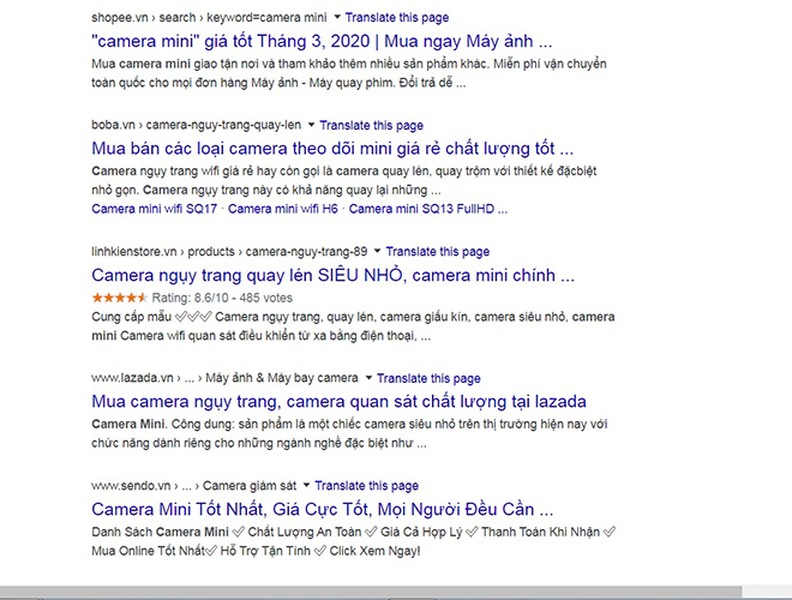Open Camera ngụy trang quay lén SIÊU NHỎ result

pos(333,275)
